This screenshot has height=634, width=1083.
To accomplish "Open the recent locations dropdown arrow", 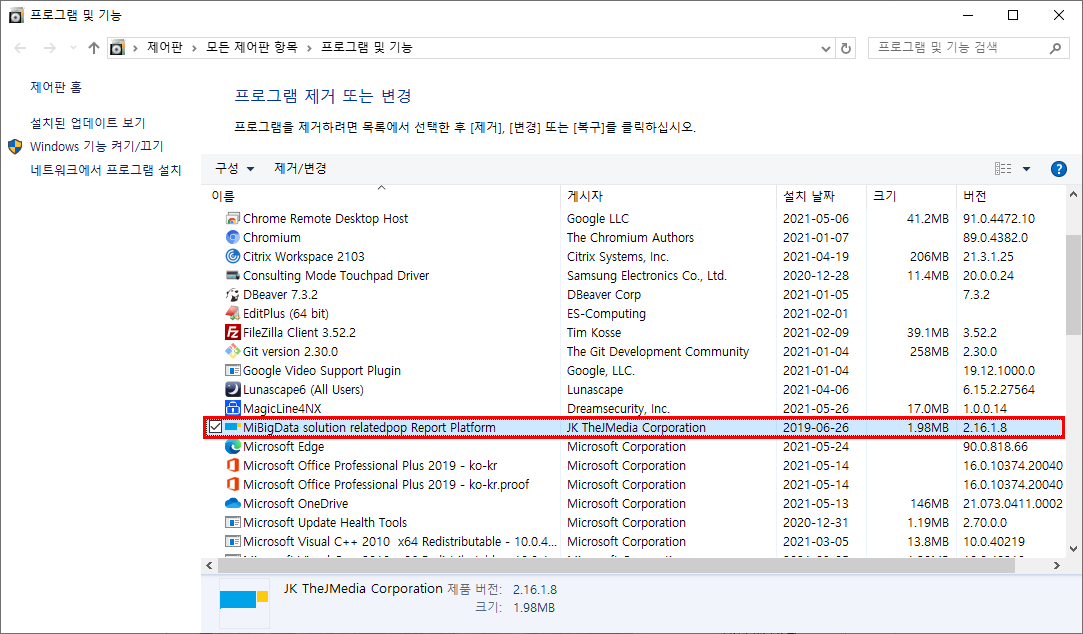I will (x=73, y=48).
